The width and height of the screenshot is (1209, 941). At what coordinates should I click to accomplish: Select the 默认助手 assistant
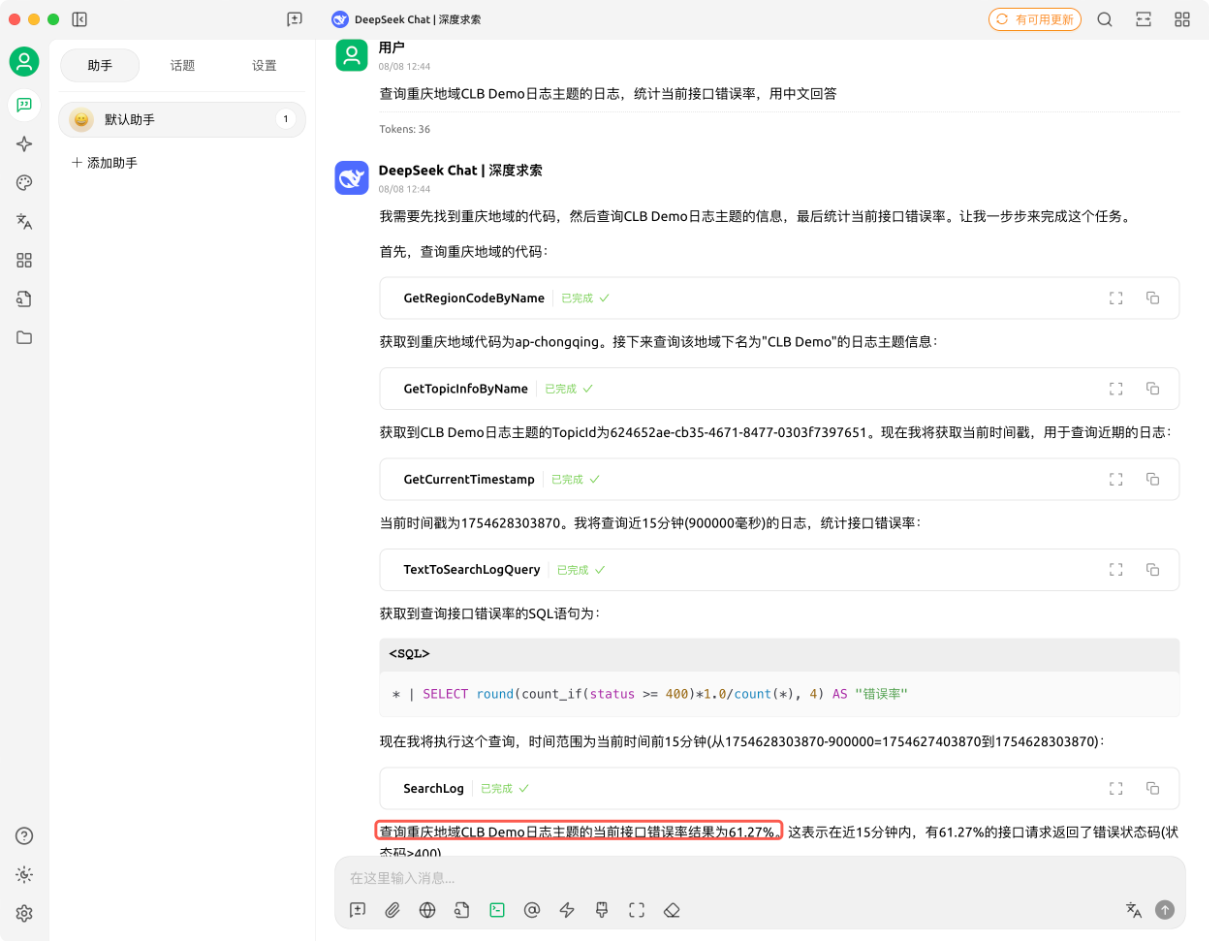pos(182,119)
